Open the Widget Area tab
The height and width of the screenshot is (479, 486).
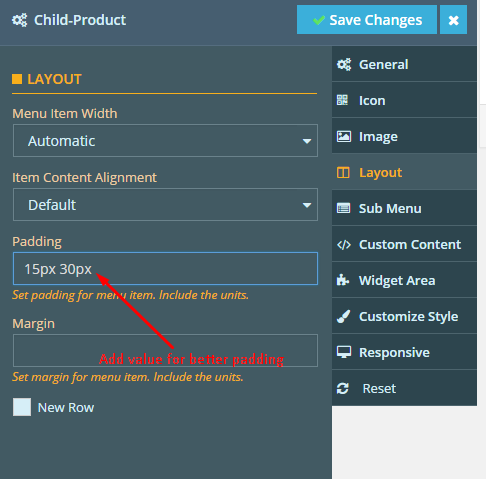pyautogui.click(x=404, y=280)
